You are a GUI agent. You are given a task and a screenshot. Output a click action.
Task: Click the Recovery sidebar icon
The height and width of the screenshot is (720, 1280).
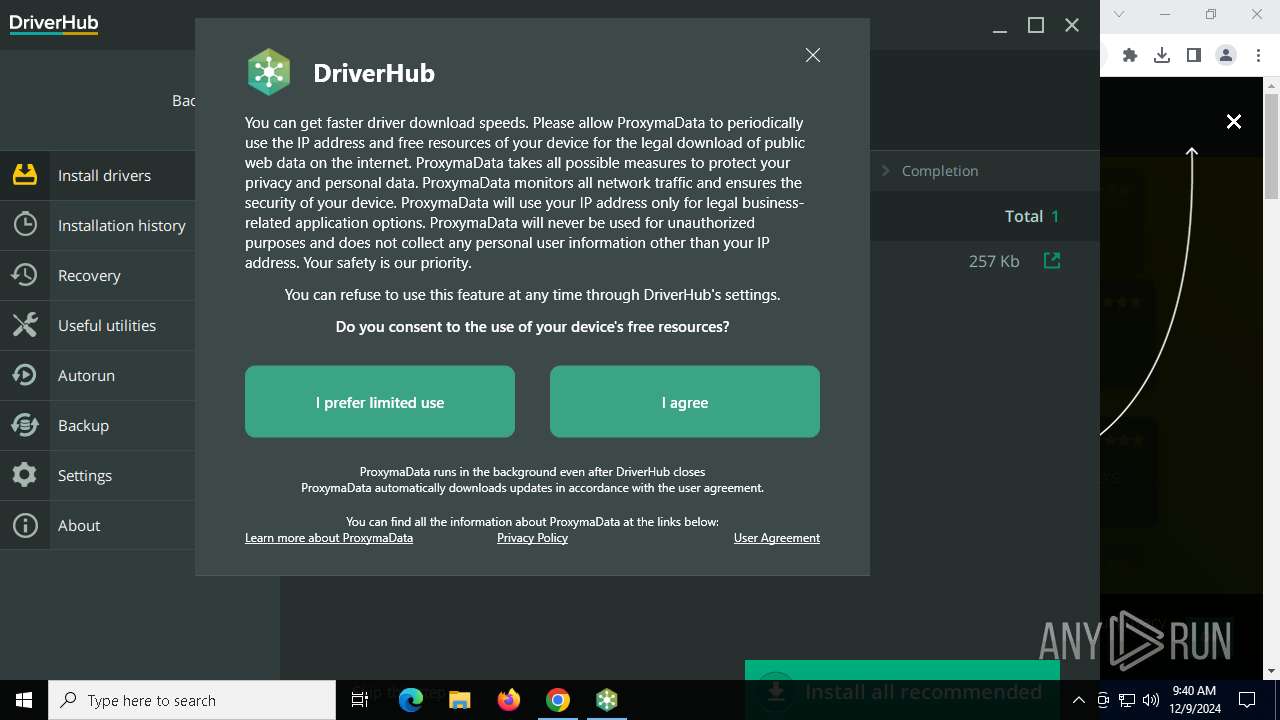pyautogui.click(x=25, y=275)
